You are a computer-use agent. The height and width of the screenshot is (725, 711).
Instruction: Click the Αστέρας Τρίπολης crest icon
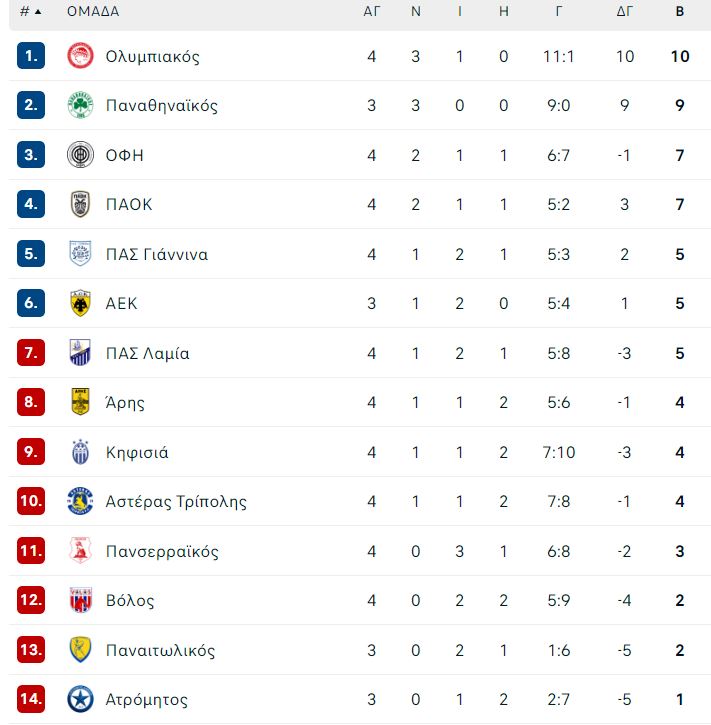pos(80,501)
